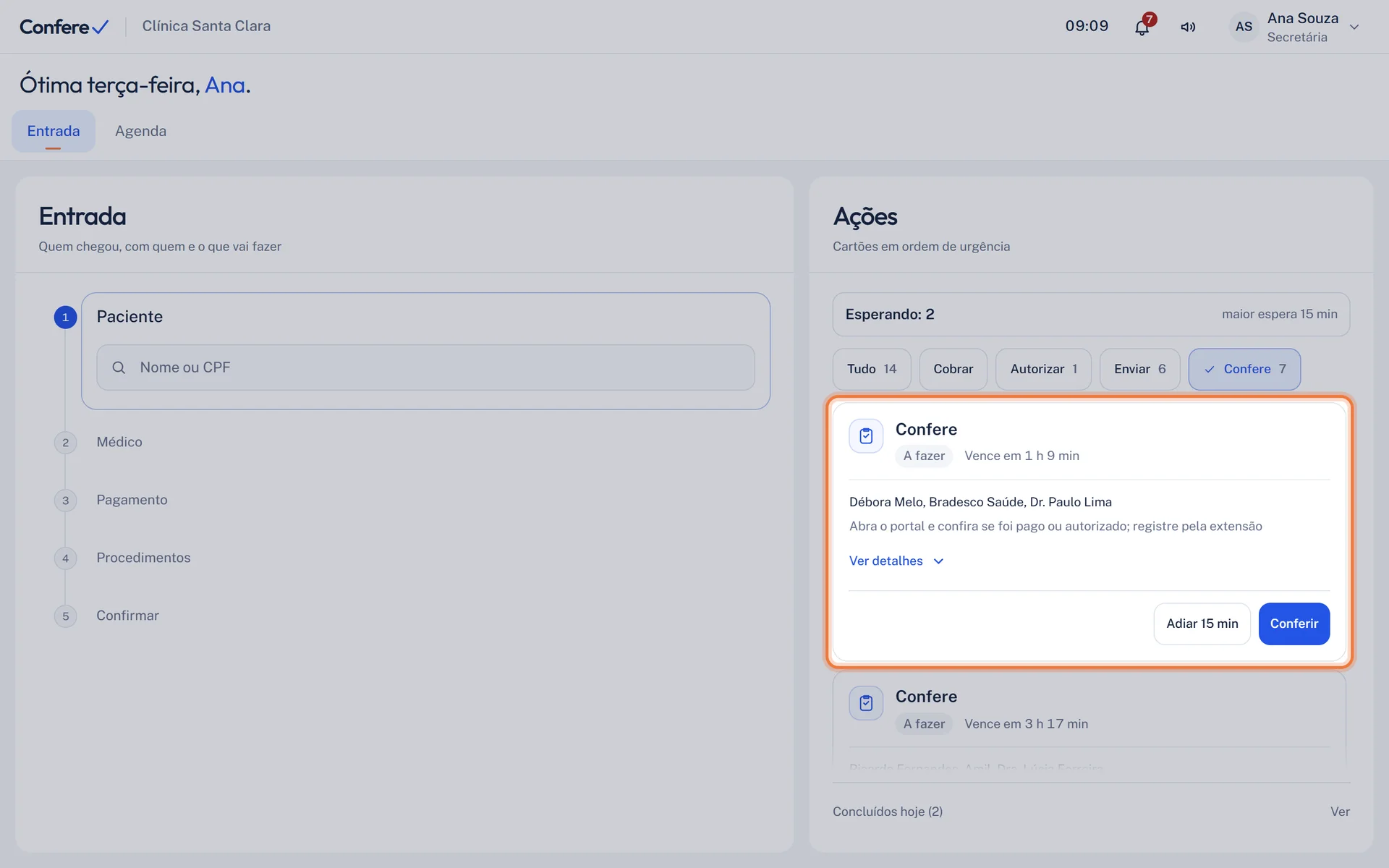Click the search magnifier icon in Paciente field
This screenshot has height=868, width=1389.
coord(119,367)
